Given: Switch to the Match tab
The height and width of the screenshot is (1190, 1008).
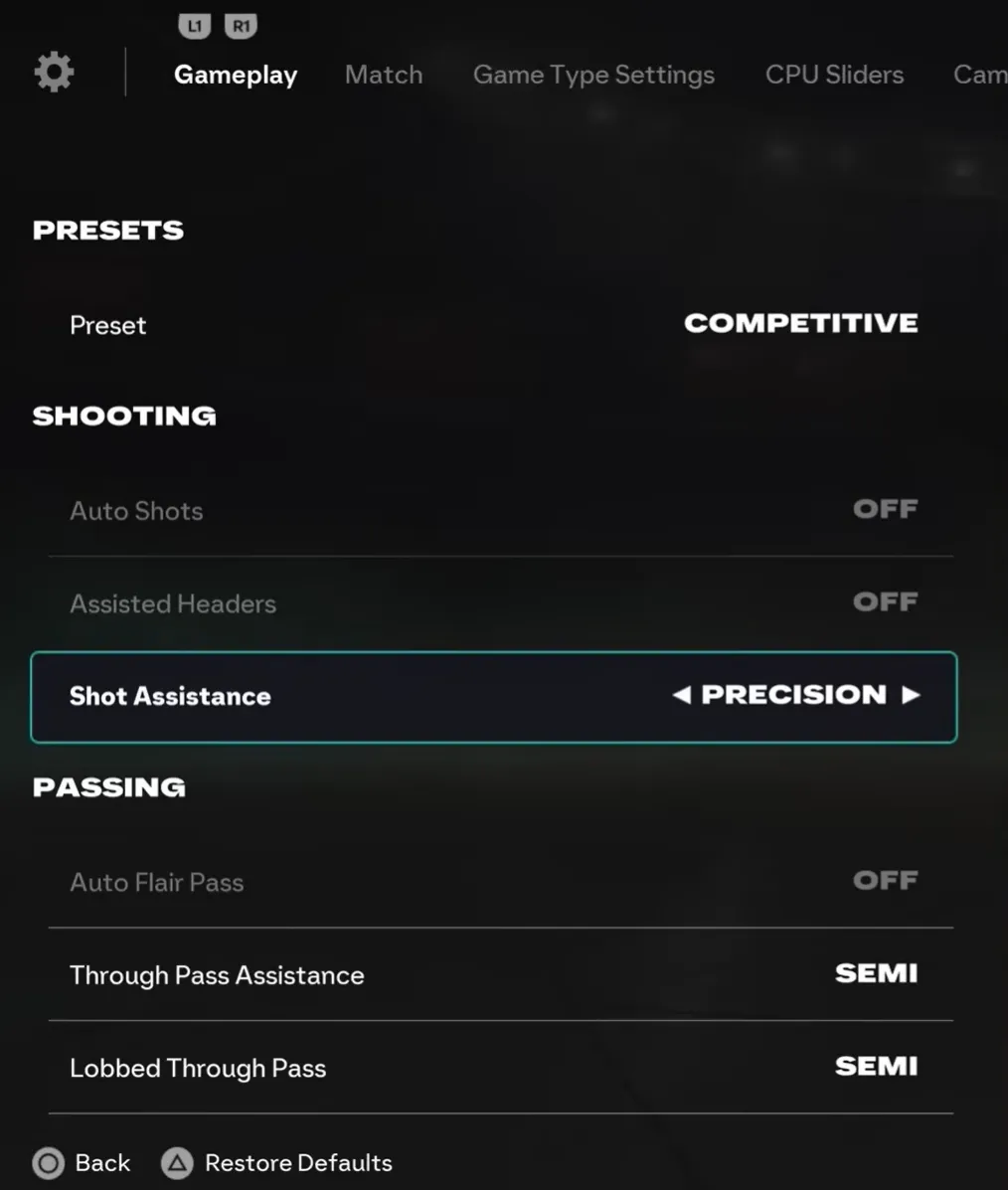Looking at the screenshot, I should [384, 75].
